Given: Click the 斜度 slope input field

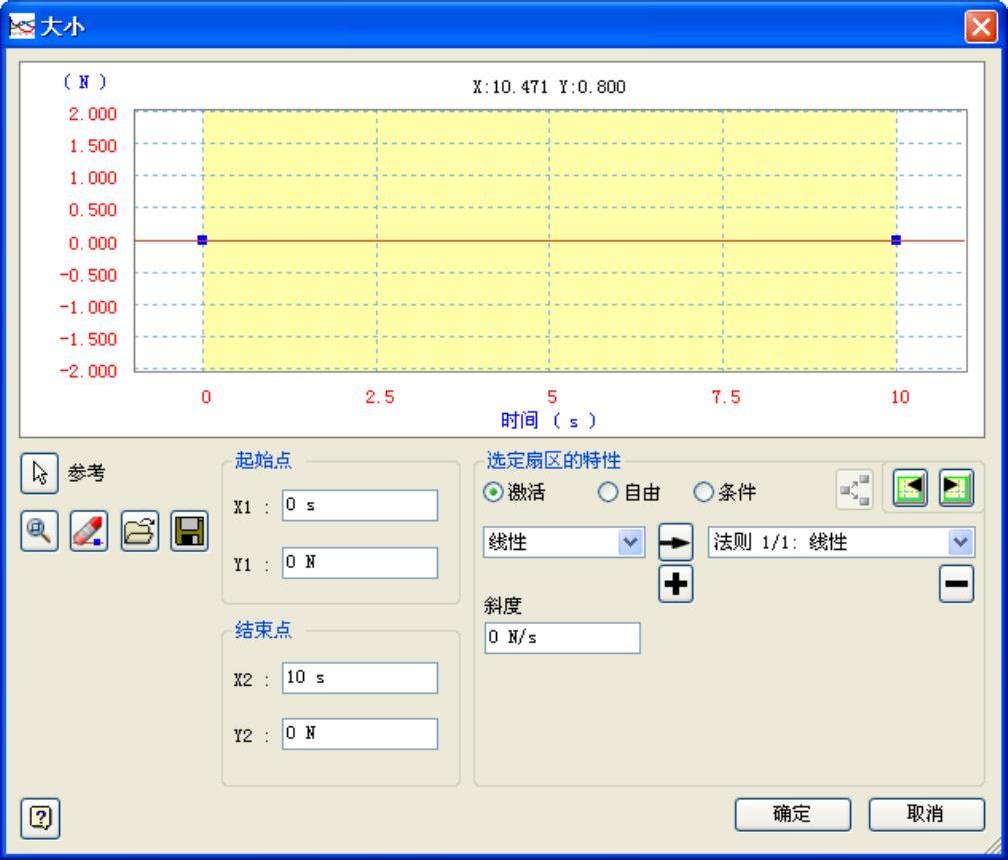Looking at the screenshot, I should click(x=562, y=638).
